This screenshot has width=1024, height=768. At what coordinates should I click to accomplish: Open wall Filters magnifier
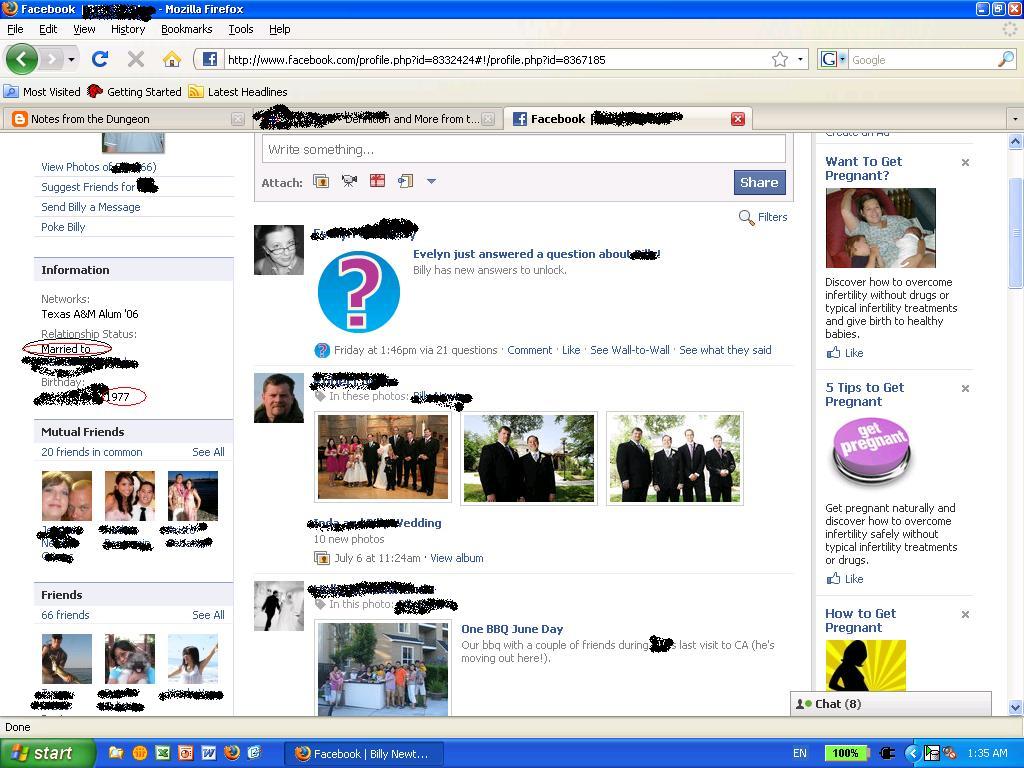pos(746,217)
